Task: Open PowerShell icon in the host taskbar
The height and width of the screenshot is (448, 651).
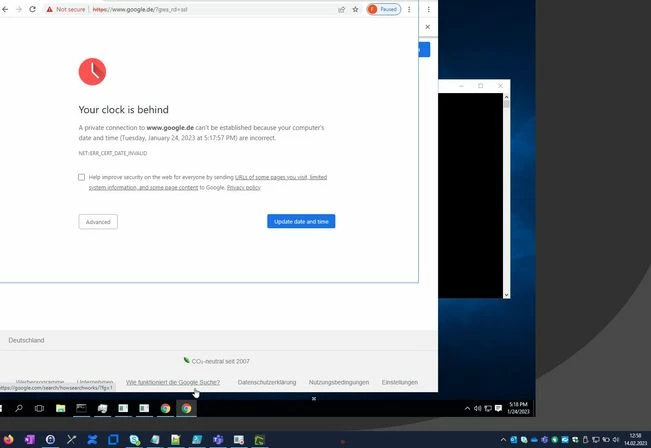Action: 197,439
